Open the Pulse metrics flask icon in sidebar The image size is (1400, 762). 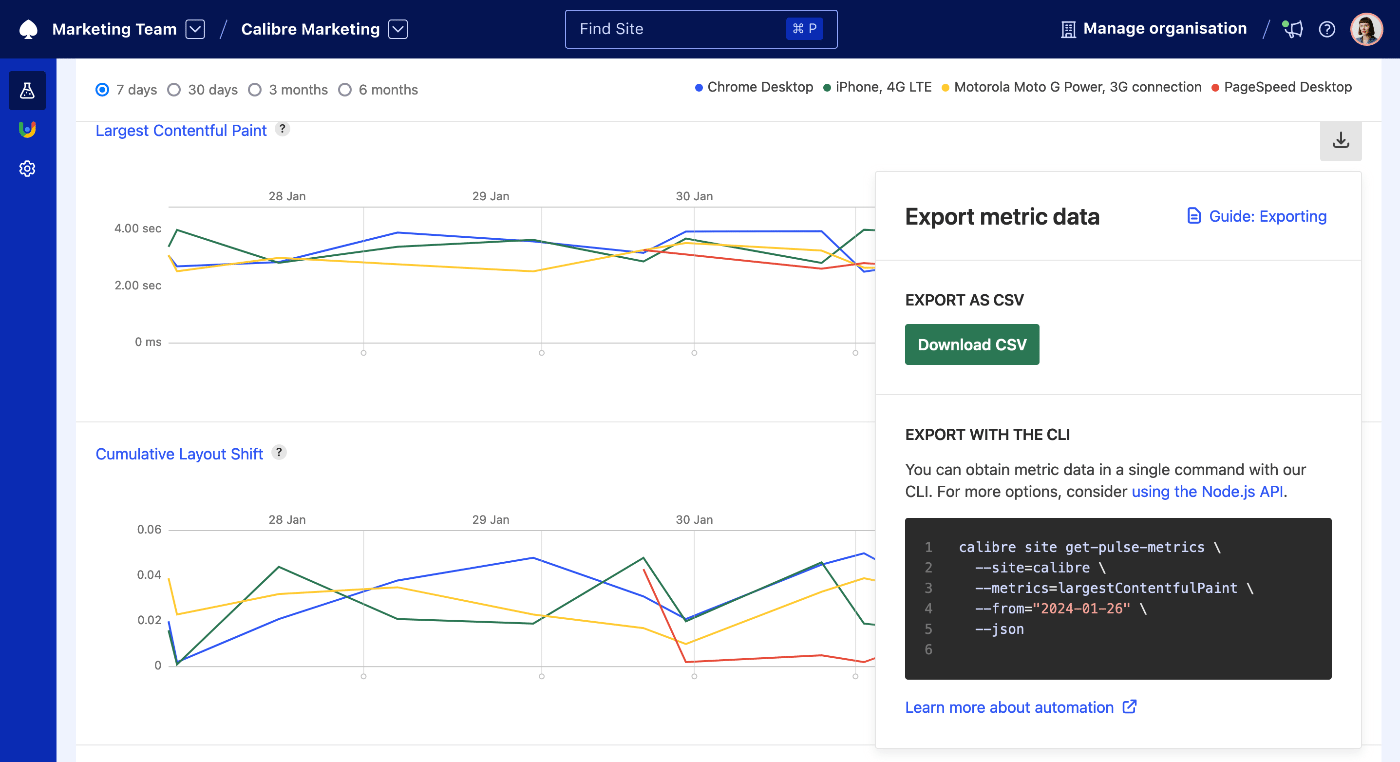pos(27,90)
